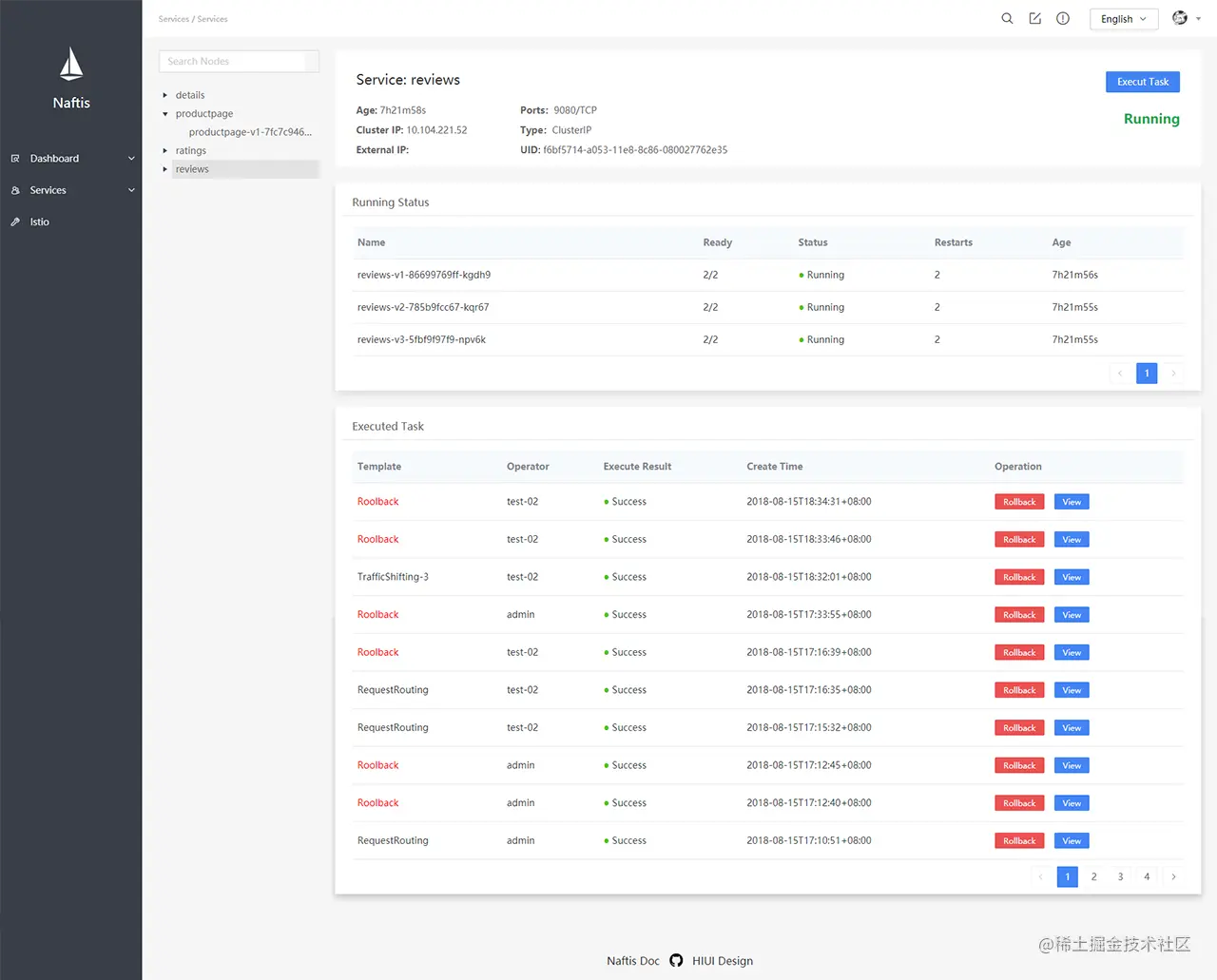Open the Services menu item
The height and width of the screenshot is (980, 1217).
(x=71, y=190)
